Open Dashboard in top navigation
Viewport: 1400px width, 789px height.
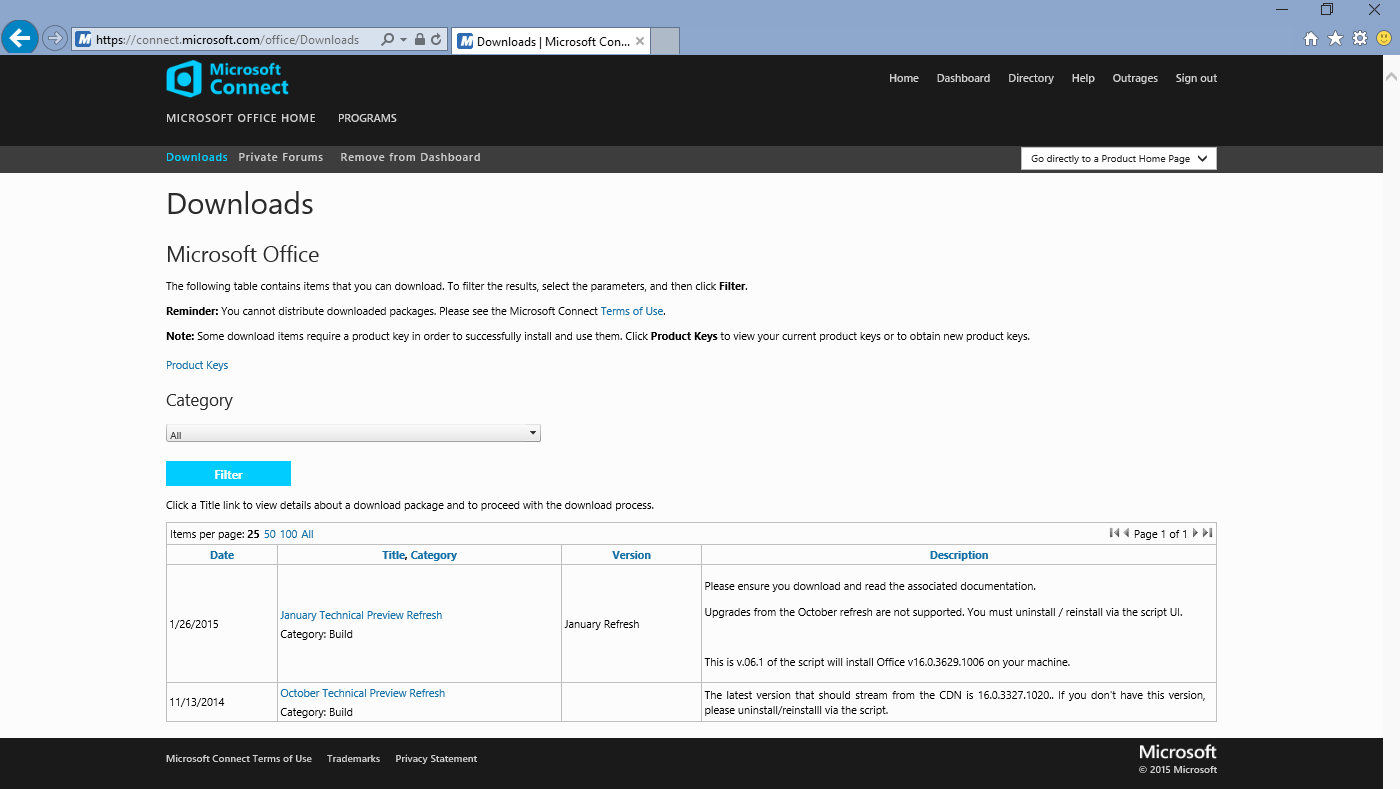[963, 78]
